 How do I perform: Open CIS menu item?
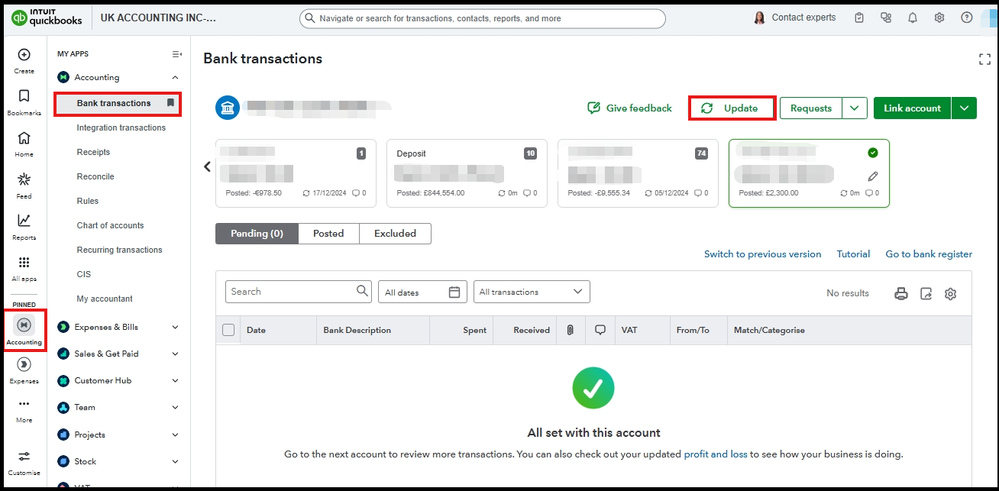(84, 274)
